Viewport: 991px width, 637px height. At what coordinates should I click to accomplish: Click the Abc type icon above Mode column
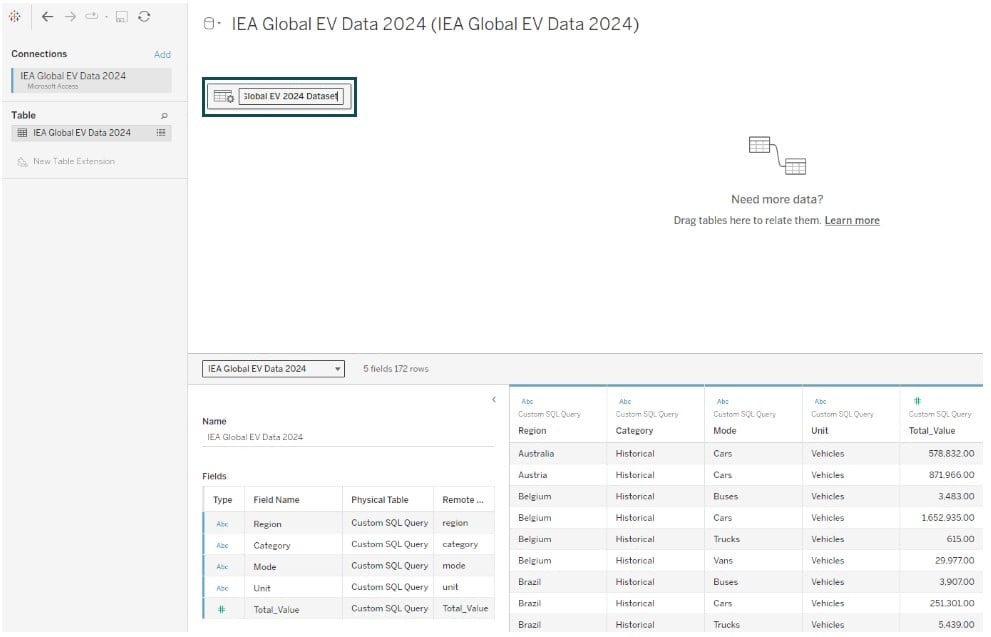coord(723,402)
